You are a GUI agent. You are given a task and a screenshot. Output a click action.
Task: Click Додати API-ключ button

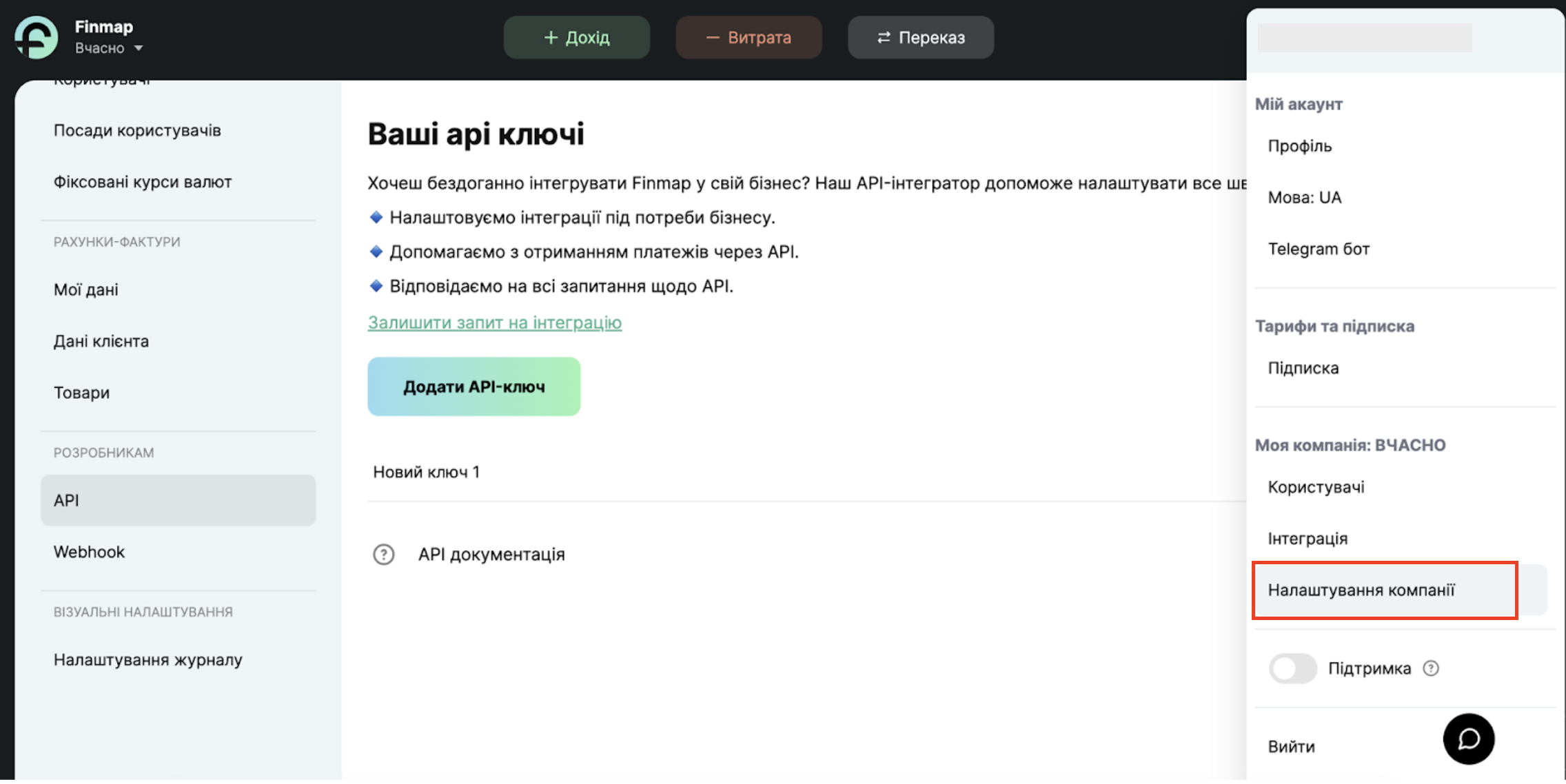click(x=474, y=386)
